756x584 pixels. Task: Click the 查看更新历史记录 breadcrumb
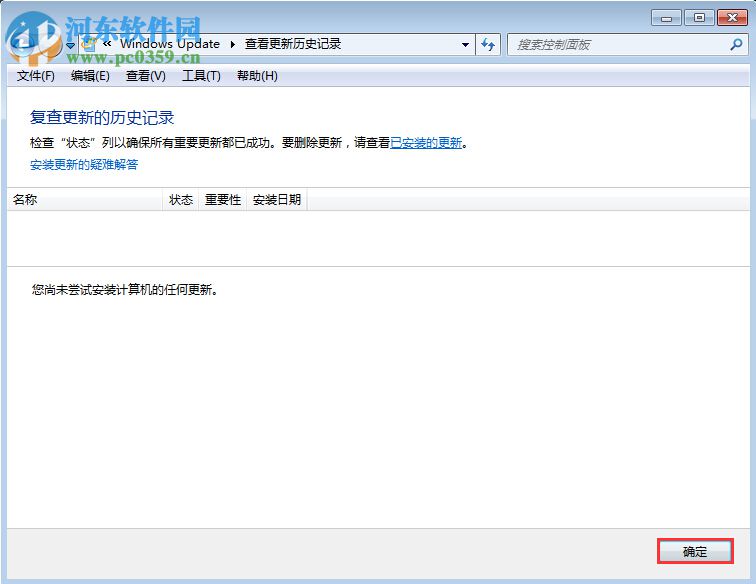click(293, 44)
